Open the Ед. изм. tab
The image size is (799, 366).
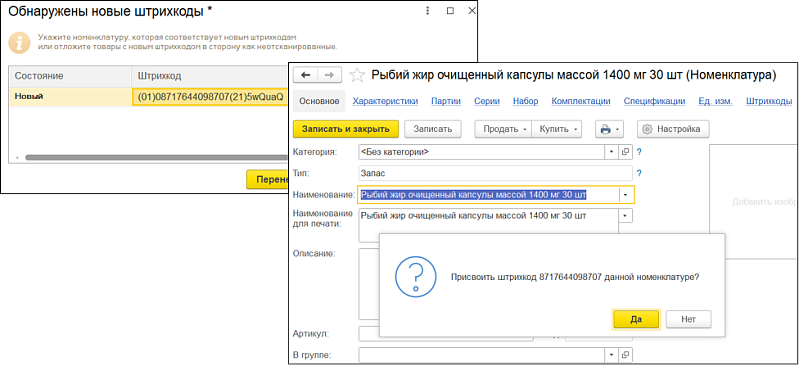click(x=715, y=101)
